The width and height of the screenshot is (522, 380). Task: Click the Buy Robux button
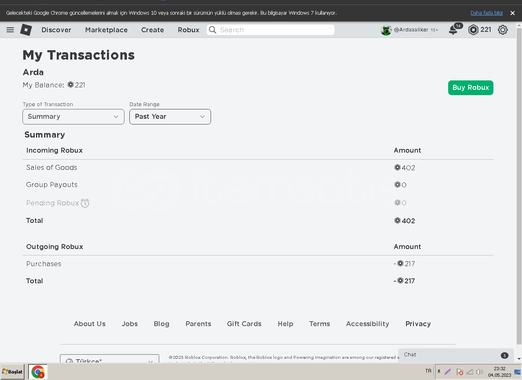coord(470,88)
